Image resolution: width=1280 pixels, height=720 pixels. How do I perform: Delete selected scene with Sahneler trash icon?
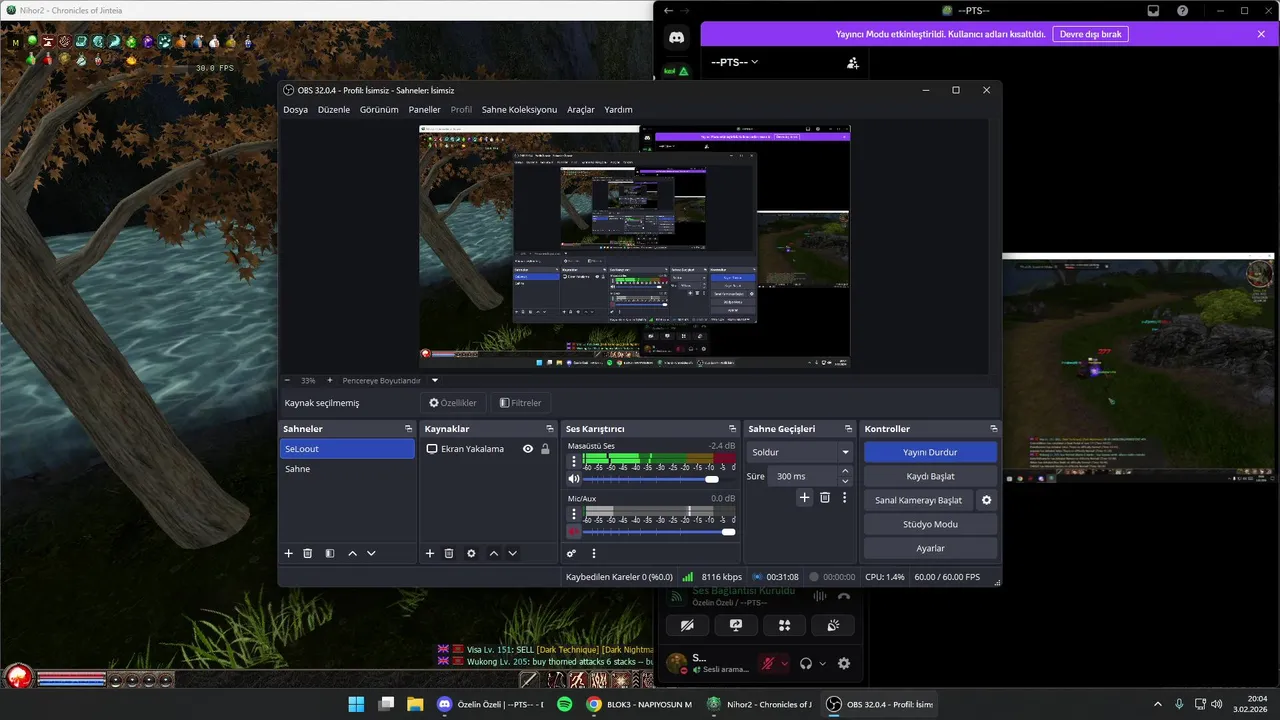pyautogui.click(x=308, y=553)
